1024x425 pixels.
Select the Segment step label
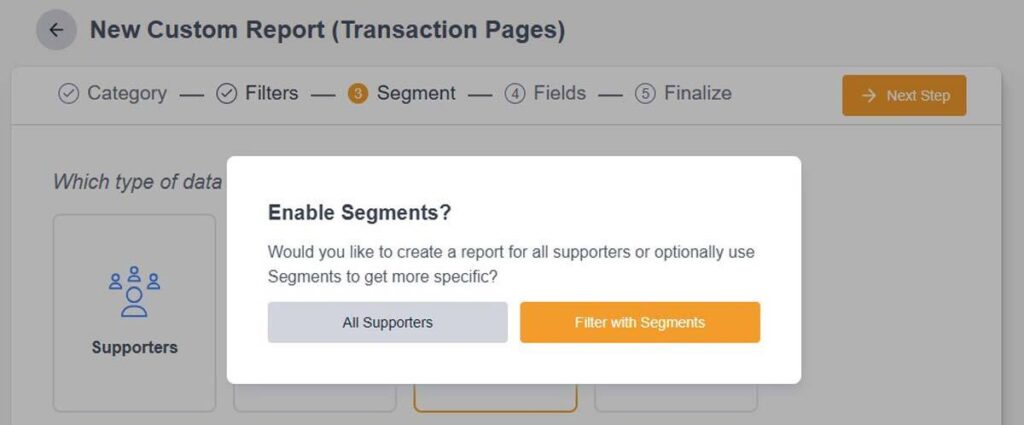416,93
